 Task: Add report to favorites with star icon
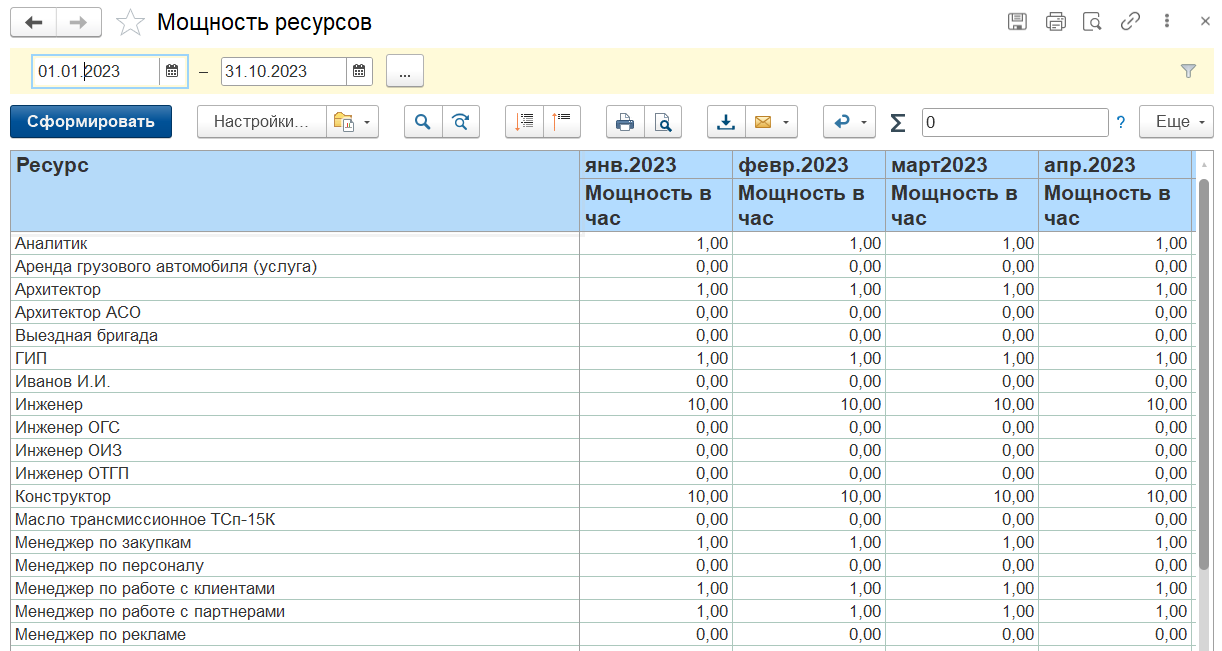pos(130,22)
